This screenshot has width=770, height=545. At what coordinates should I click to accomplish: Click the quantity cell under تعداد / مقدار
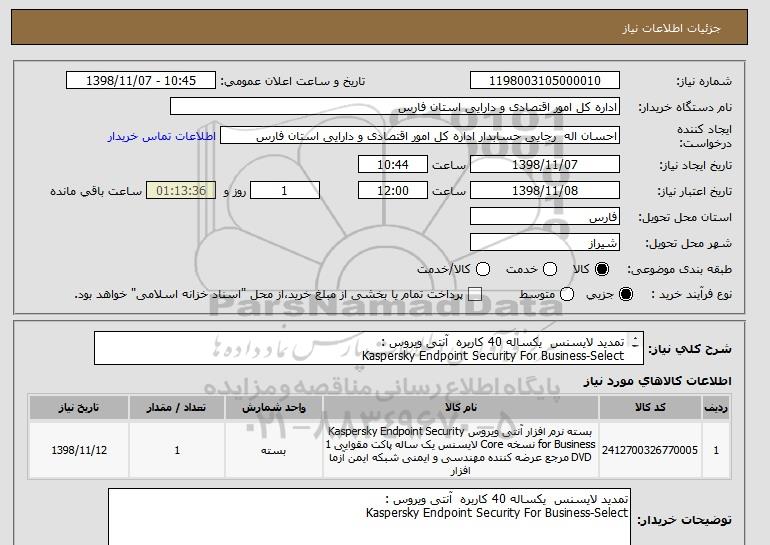pyautogui.click(x=177, y=450)
